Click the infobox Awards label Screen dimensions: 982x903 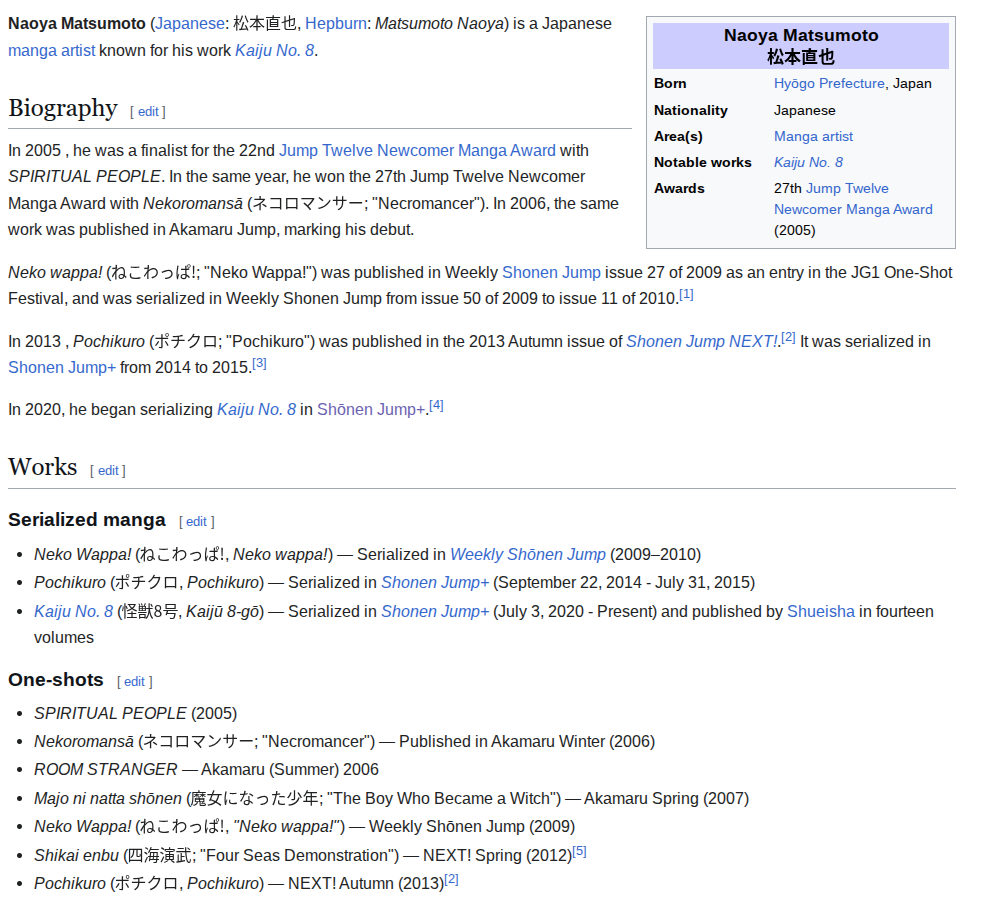pyautogui.click(x=679, y=189)
